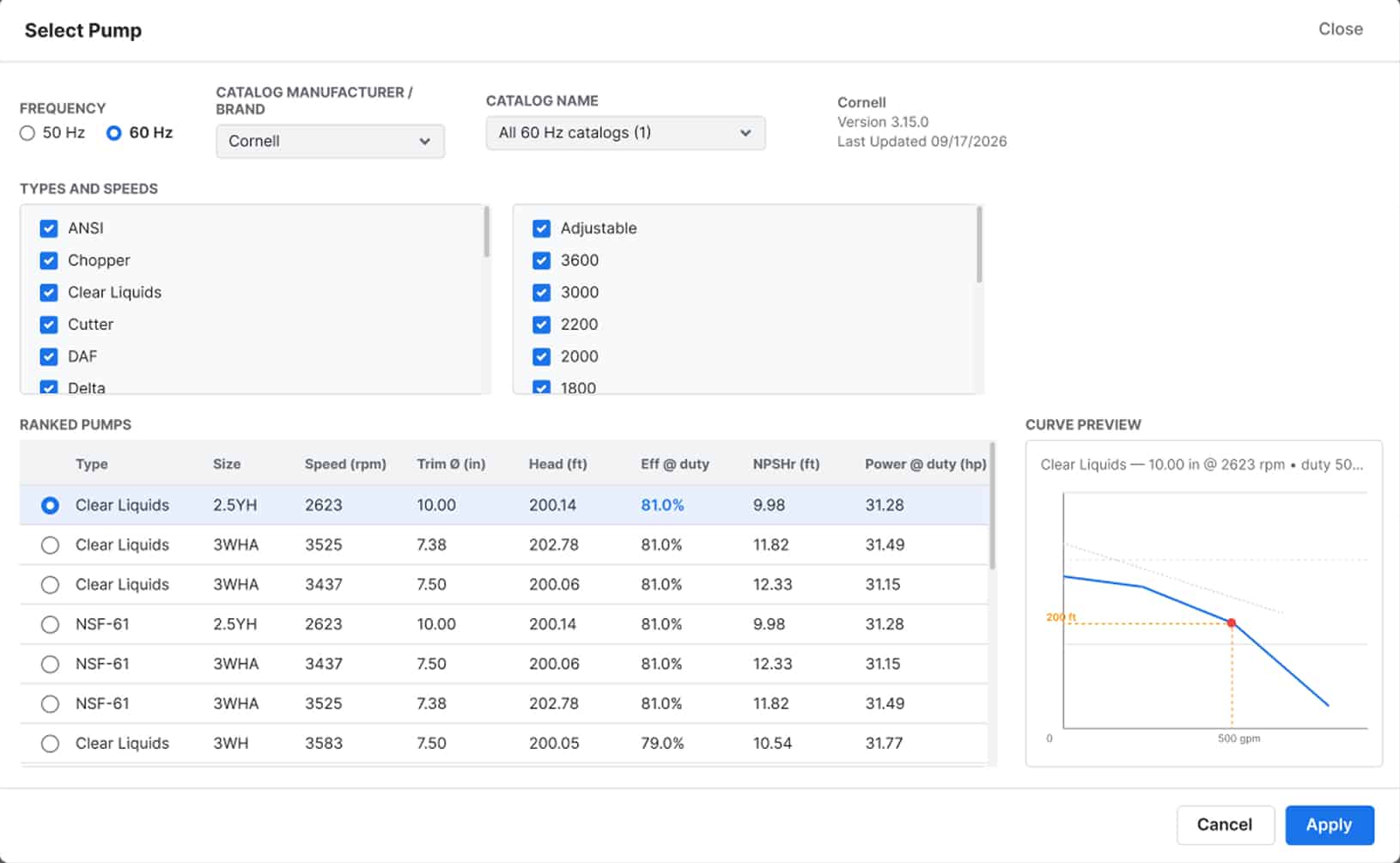This screenshot has width=1400, height=863.
Task: Select NSF-61 2.5YH 2623 rpm pump
Action: click(50, 624)
